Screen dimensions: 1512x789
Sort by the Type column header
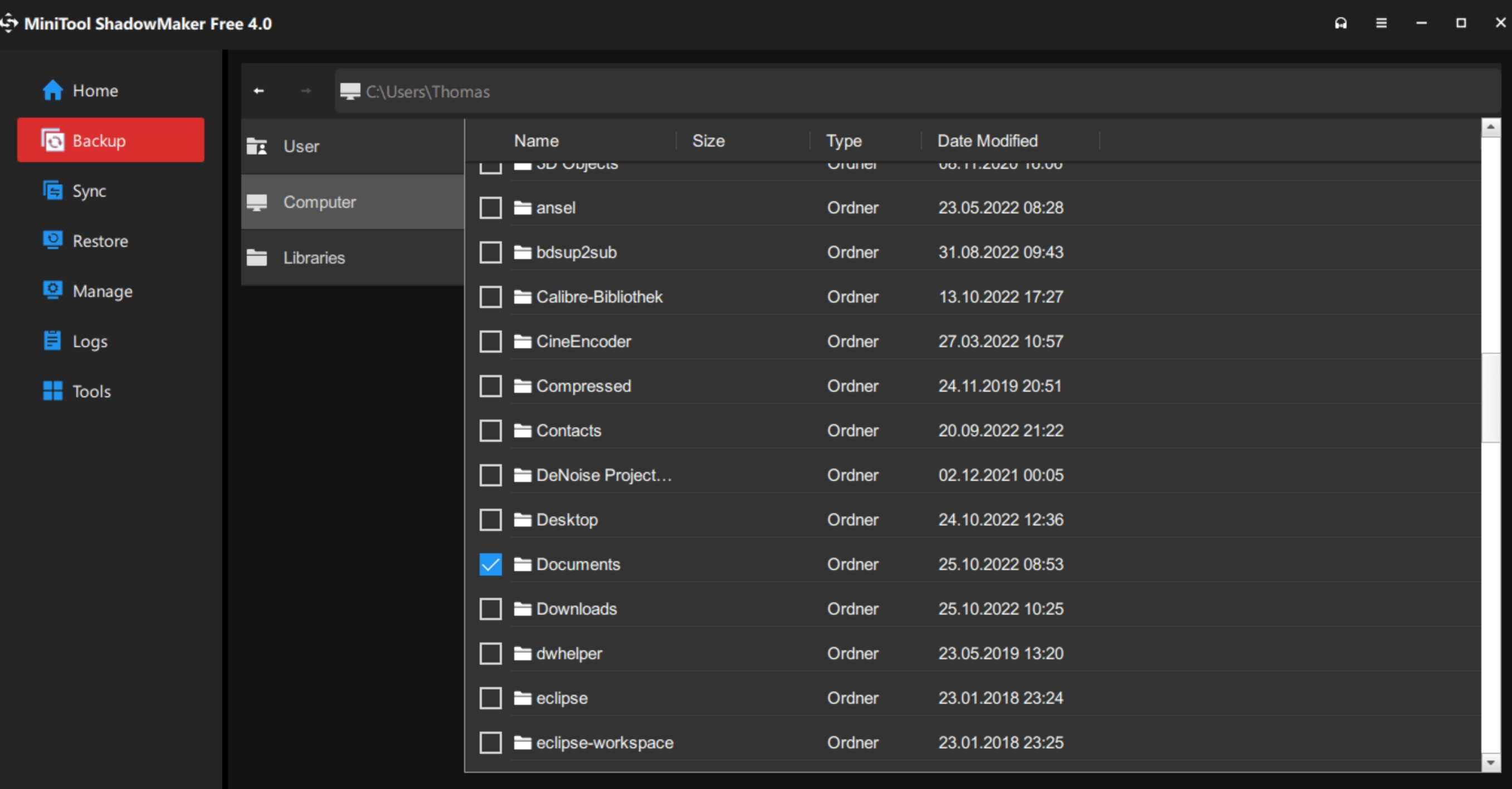tap(843, 141)
